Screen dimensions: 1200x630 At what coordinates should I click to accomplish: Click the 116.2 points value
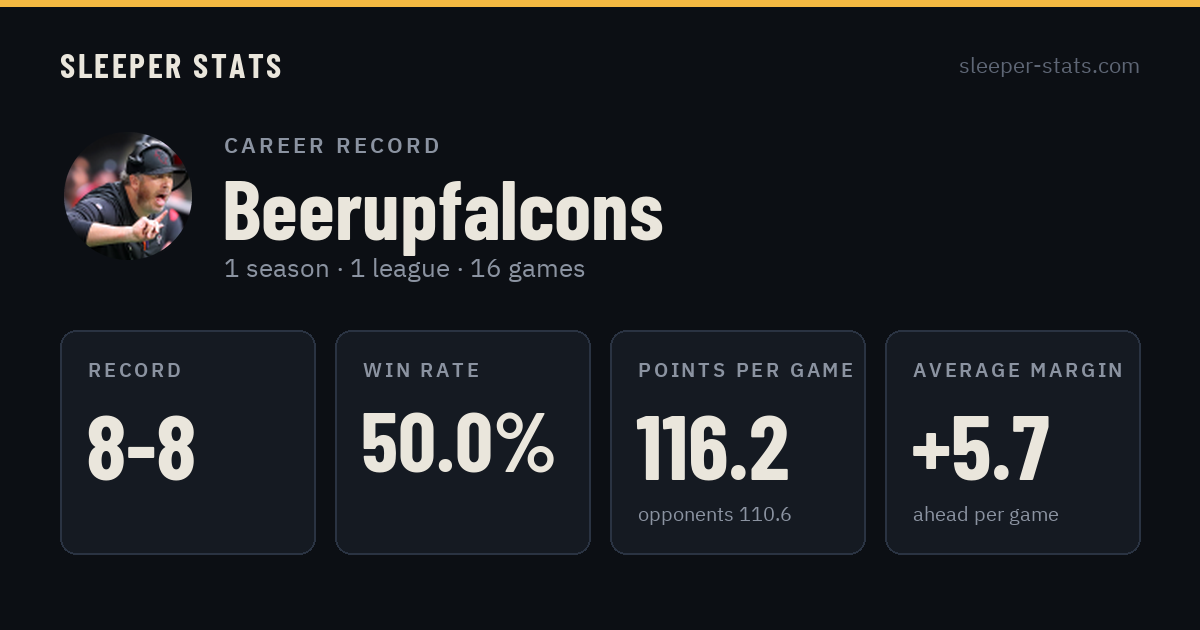tap(713, 448)
